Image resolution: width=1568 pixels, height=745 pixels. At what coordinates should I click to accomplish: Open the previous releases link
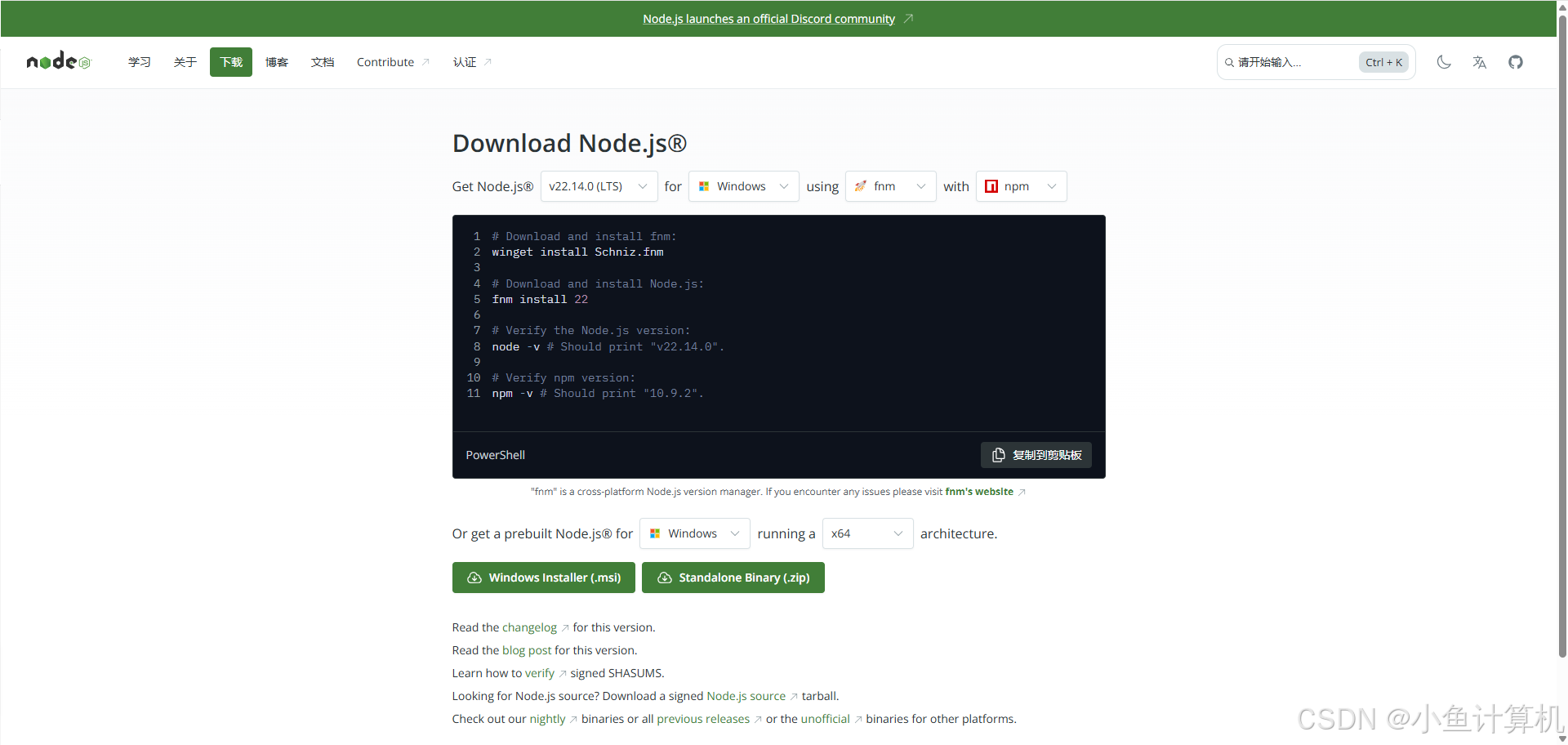703,719
